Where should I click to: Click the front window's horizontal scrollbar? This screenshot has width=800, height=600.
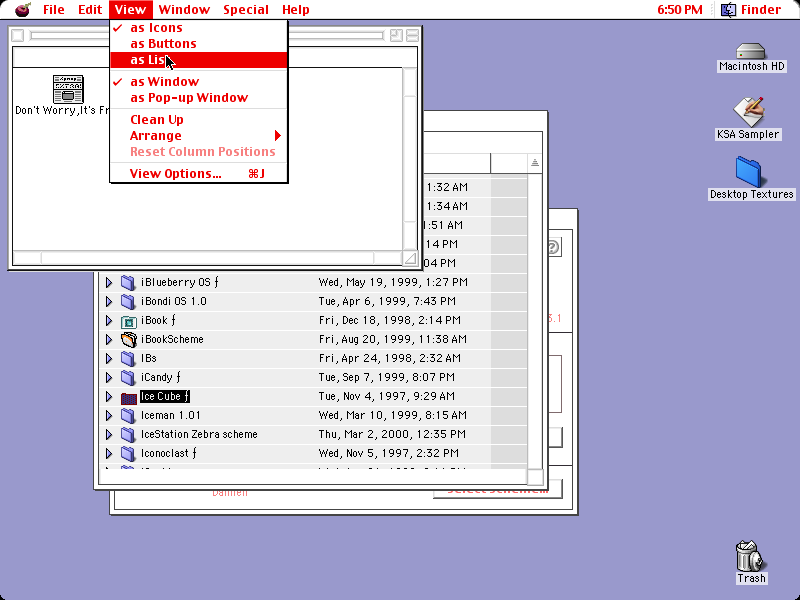tap(207, 258)
